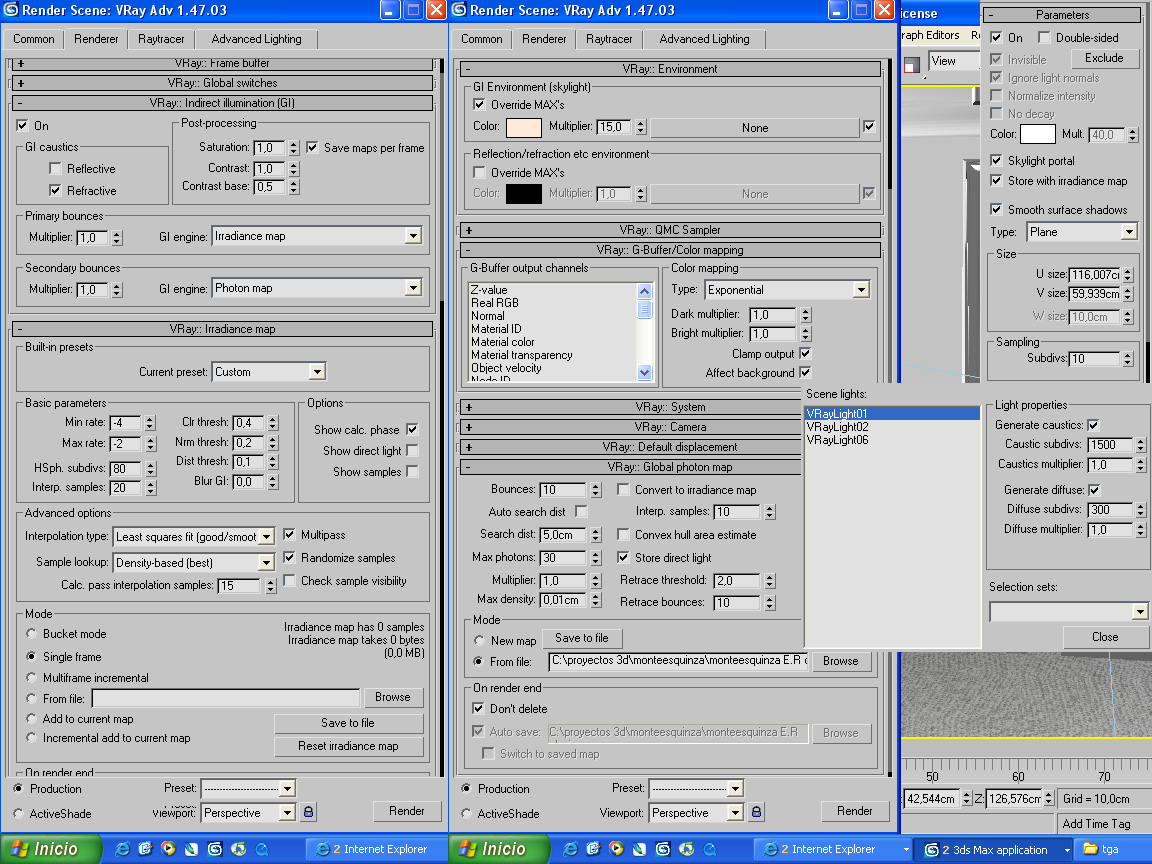Screen dimensions: 1152x864
Task: Click Reset irradiance map button
Action: tap(348, 746)
